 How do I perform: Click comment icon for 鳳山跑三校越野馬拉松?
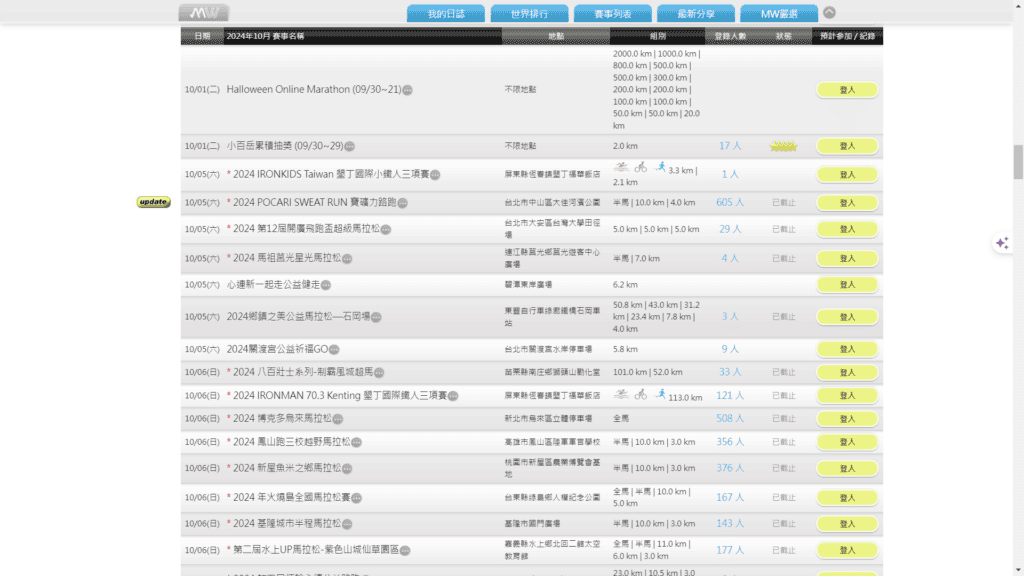357,442
